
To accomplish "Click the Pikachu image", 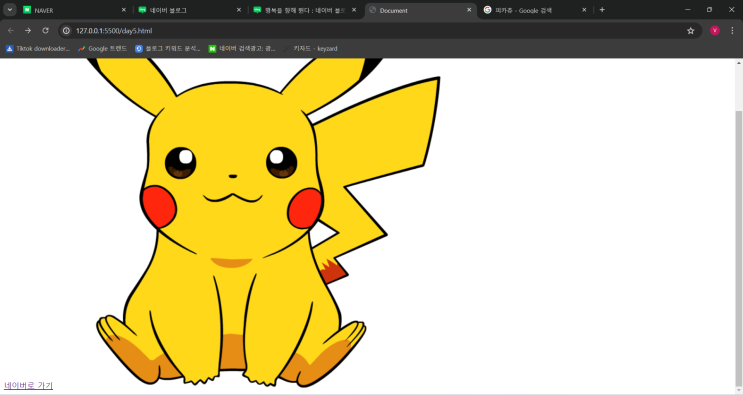I will (263, 223).
